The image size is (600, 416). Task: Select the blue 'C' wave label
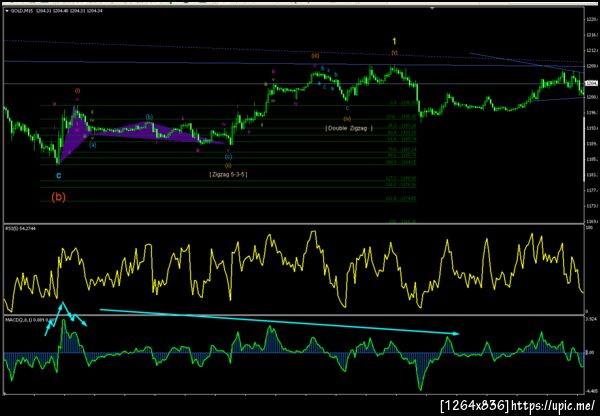click(59, 176)
